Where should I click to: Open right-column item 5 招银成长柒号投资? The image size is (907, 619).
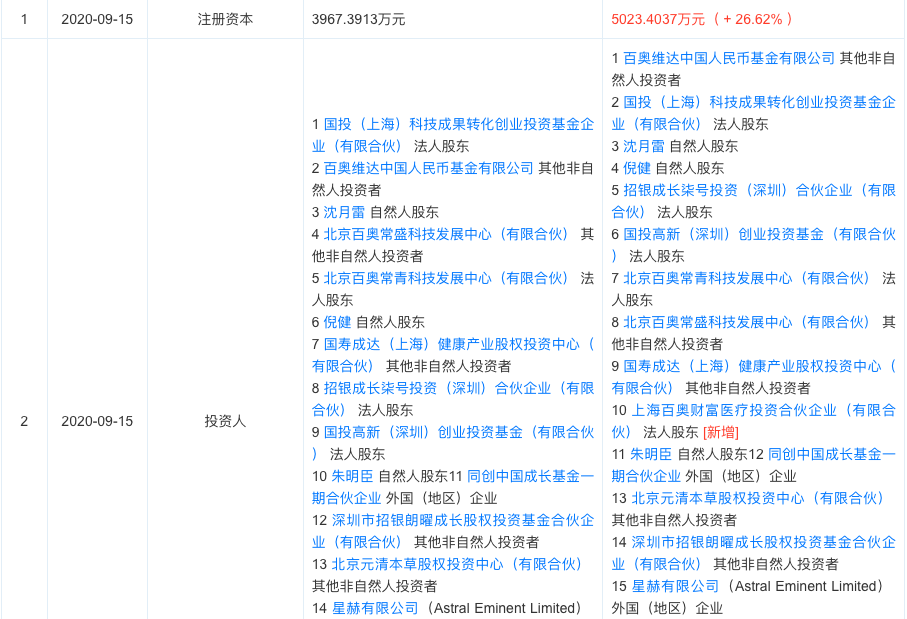pyautogui.click(x=759, y=190)
